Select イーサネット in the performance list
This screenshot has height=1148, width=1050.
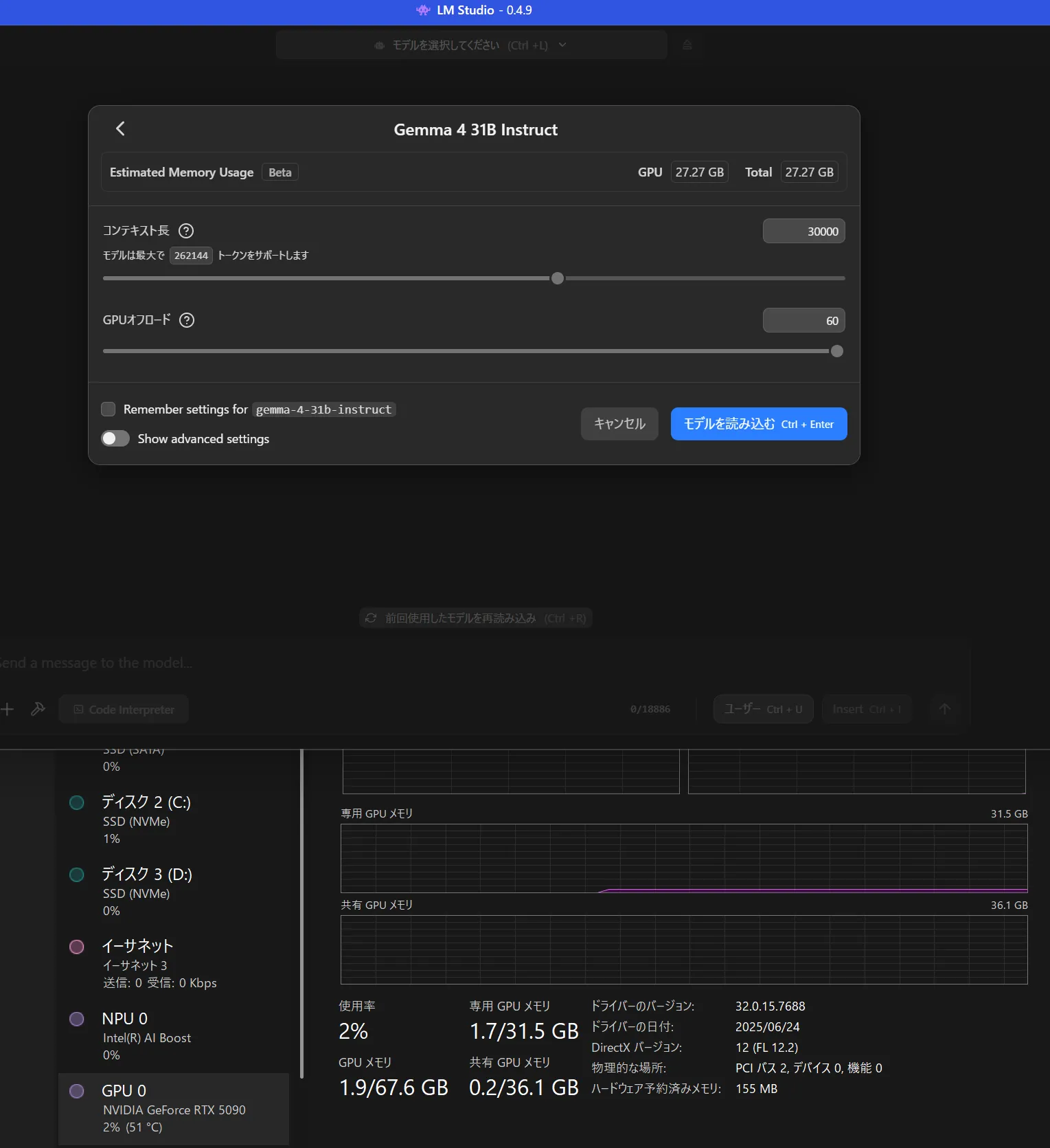(173, 963)
